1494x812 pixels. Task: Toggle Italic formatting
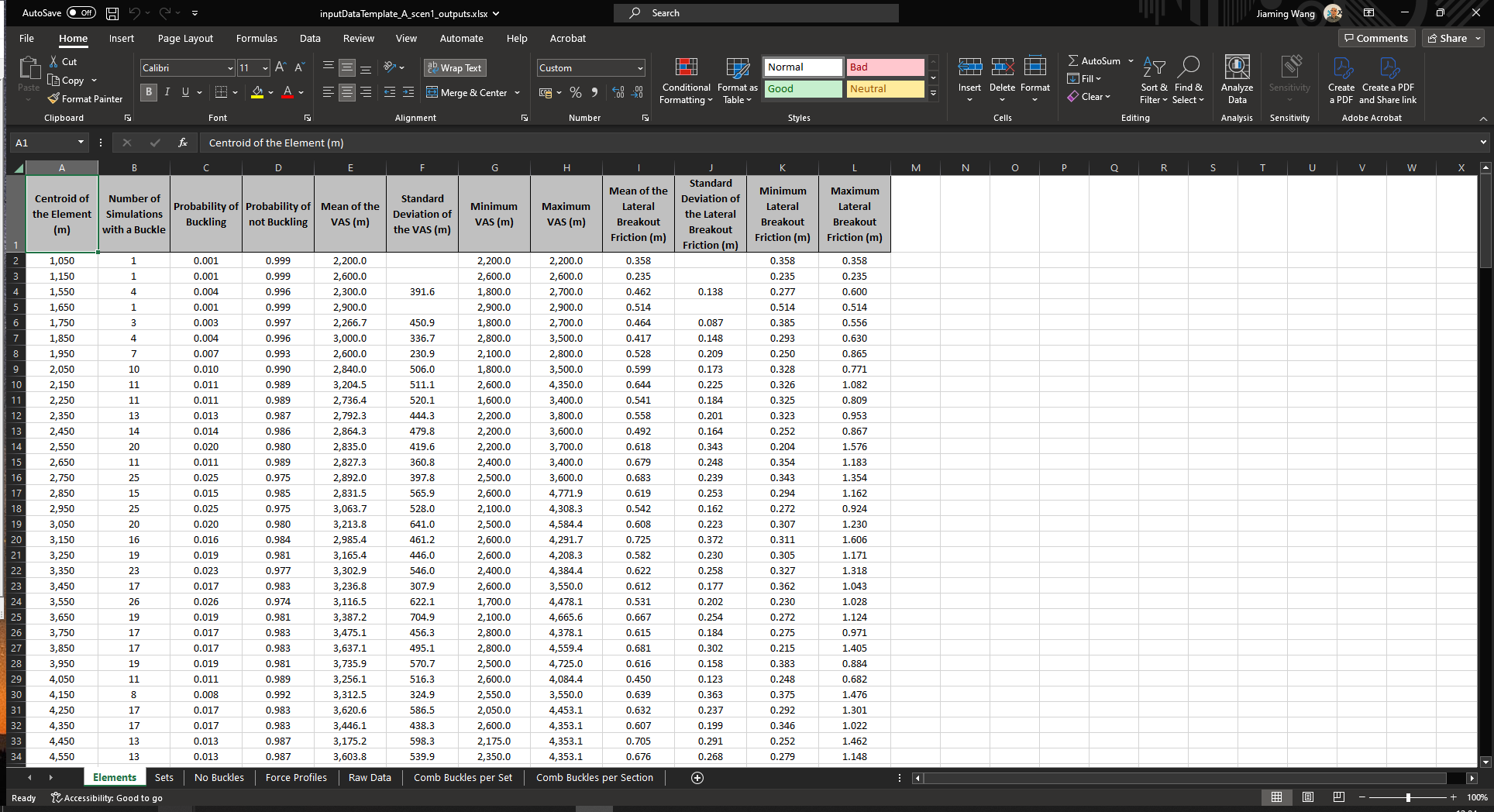167,92
